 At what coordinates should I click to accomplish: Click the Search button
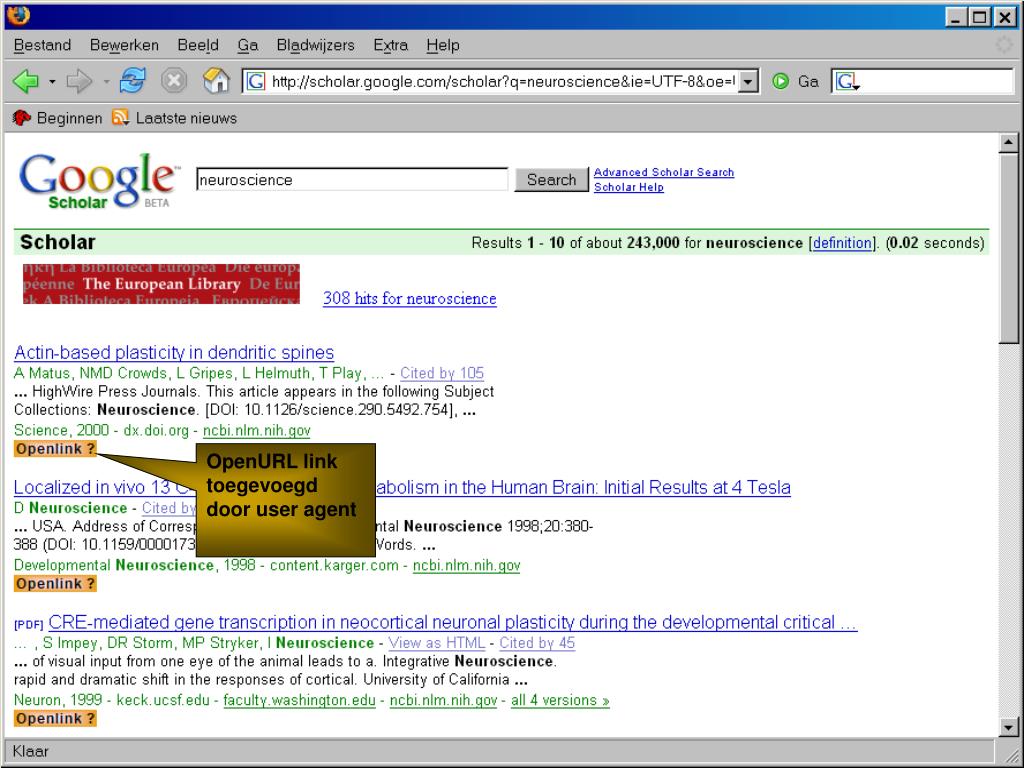551,180
